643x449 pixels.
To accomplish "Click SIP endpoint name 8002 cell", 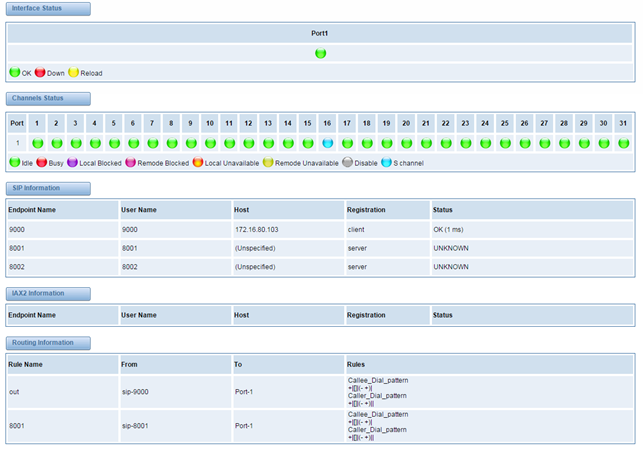I will click(63, 267).
